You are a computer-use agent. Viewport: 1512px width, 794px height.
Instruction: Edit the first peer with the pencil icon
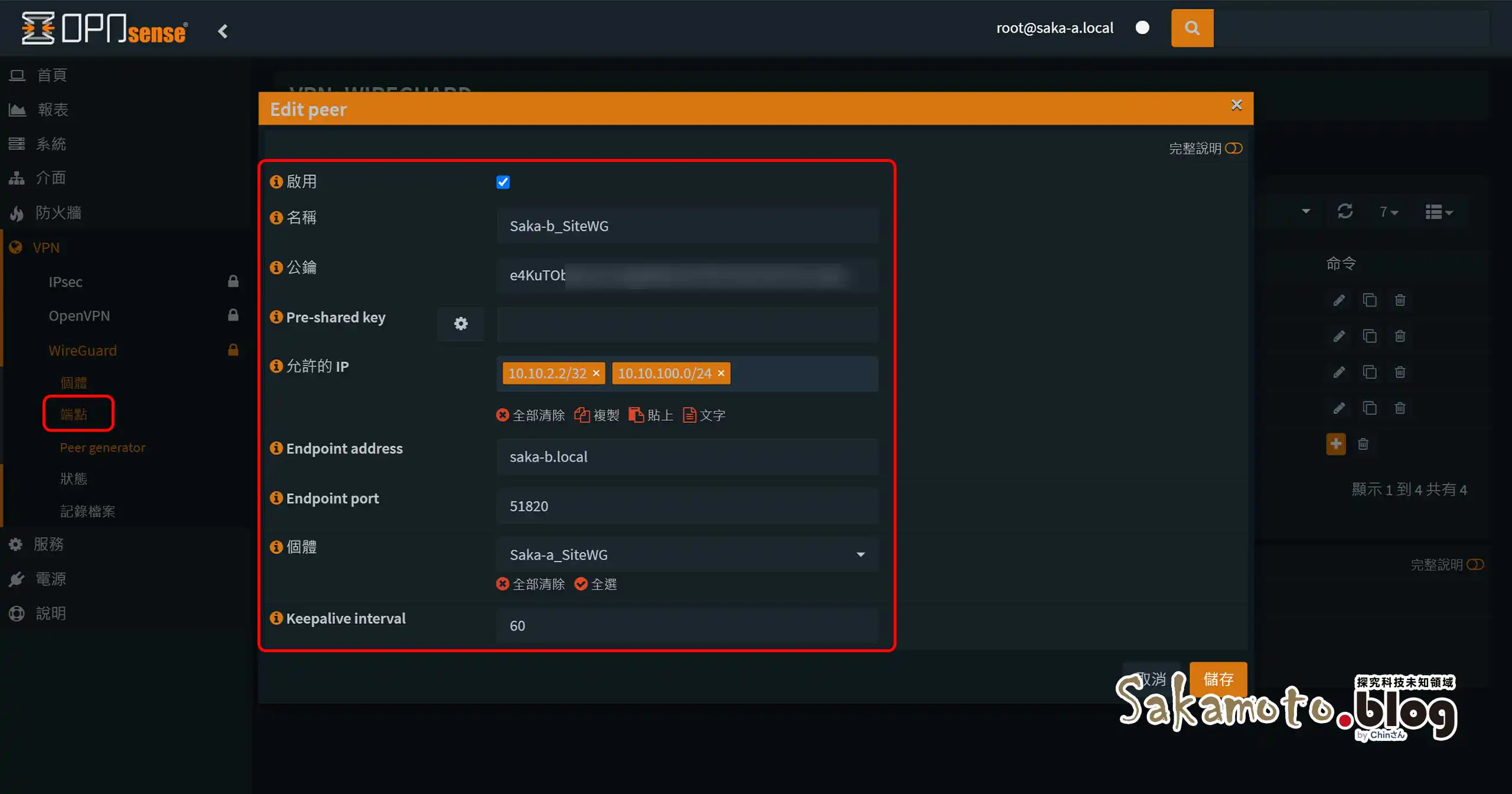click(1338, 300)
